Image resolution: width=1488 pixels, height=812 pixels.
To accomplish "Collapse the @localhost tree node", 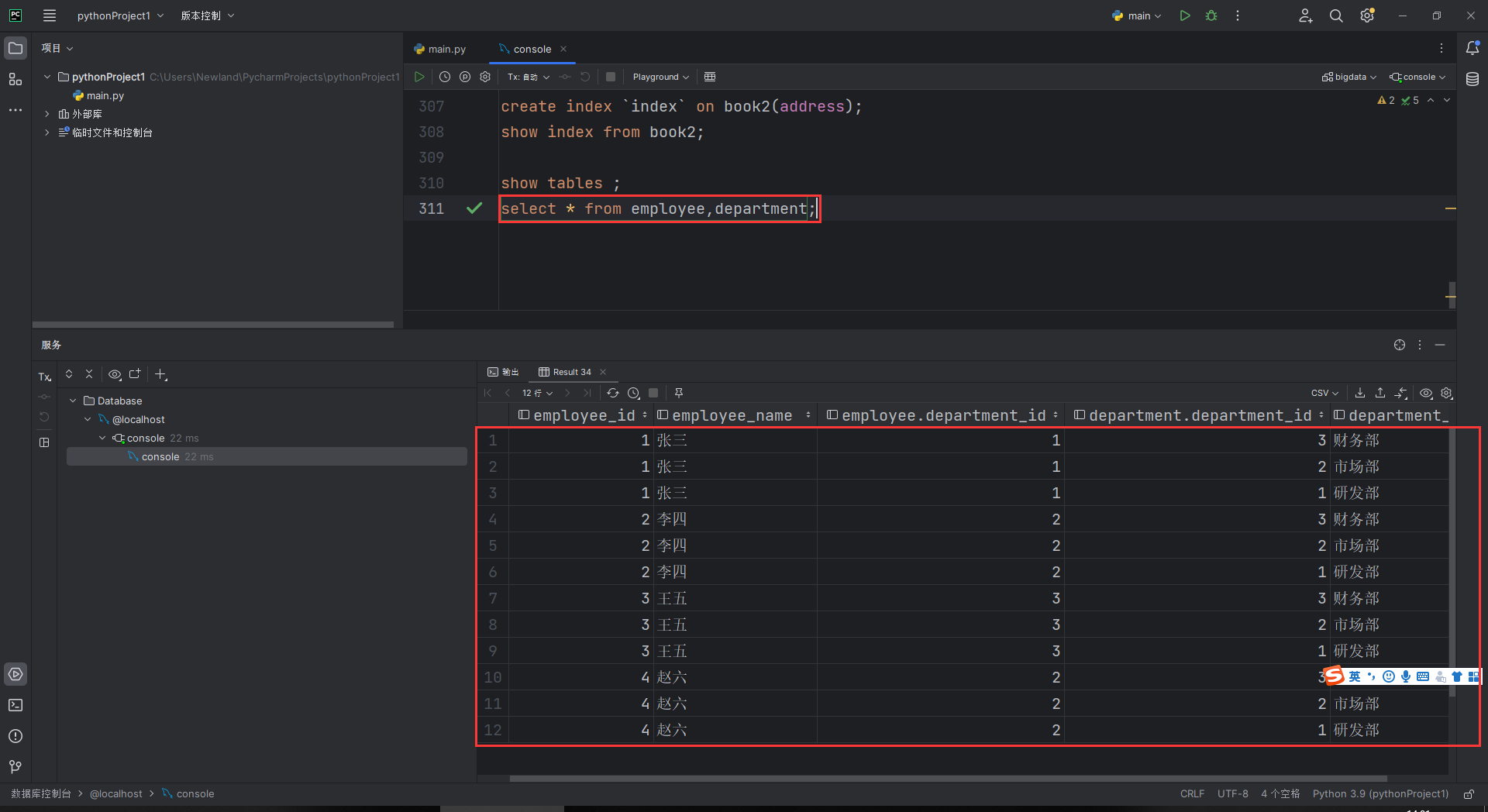I will tap(88, 419).
